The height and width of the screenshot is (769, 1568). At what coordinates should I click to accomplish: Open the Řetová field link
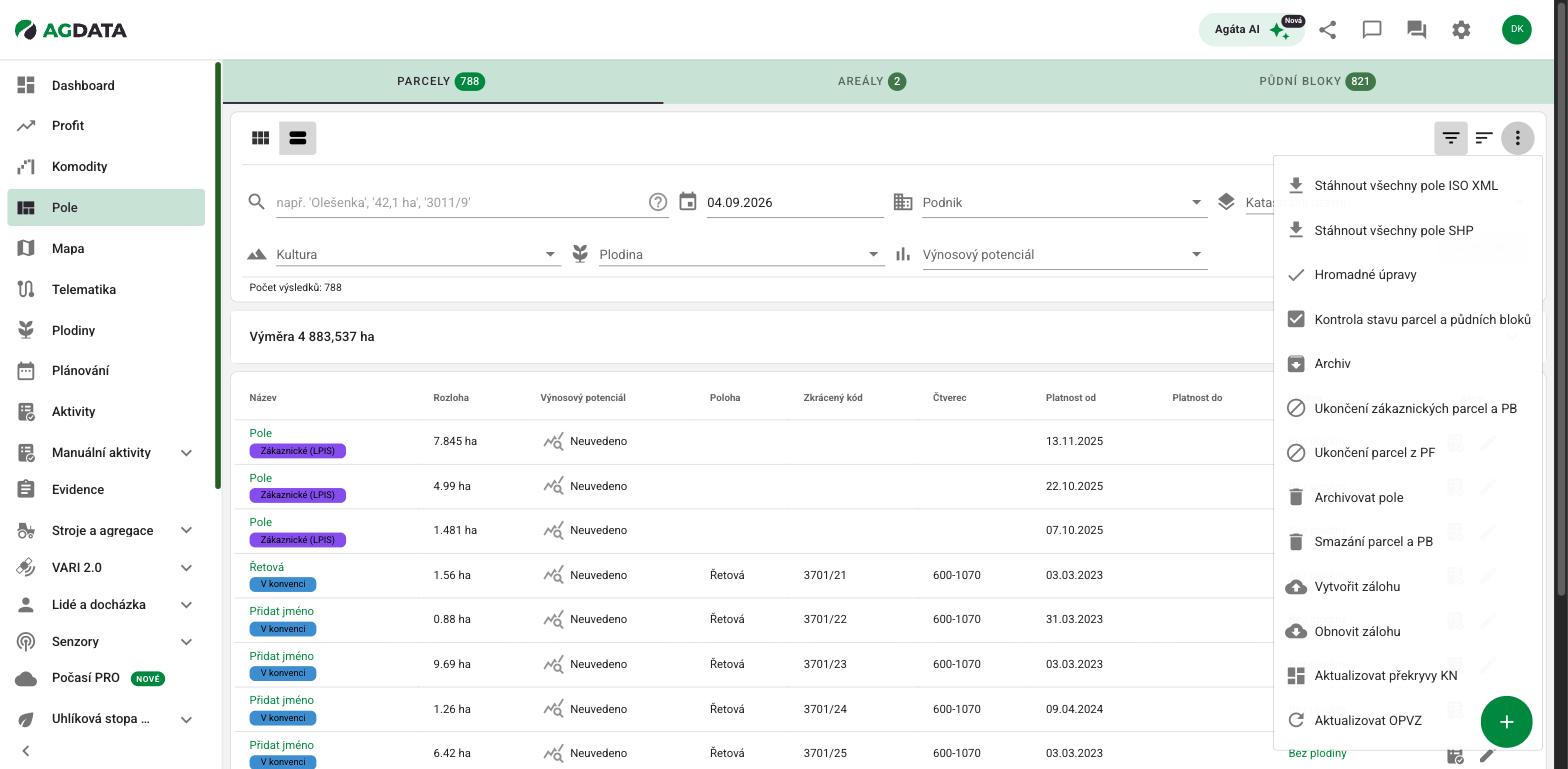pos(266,567)
